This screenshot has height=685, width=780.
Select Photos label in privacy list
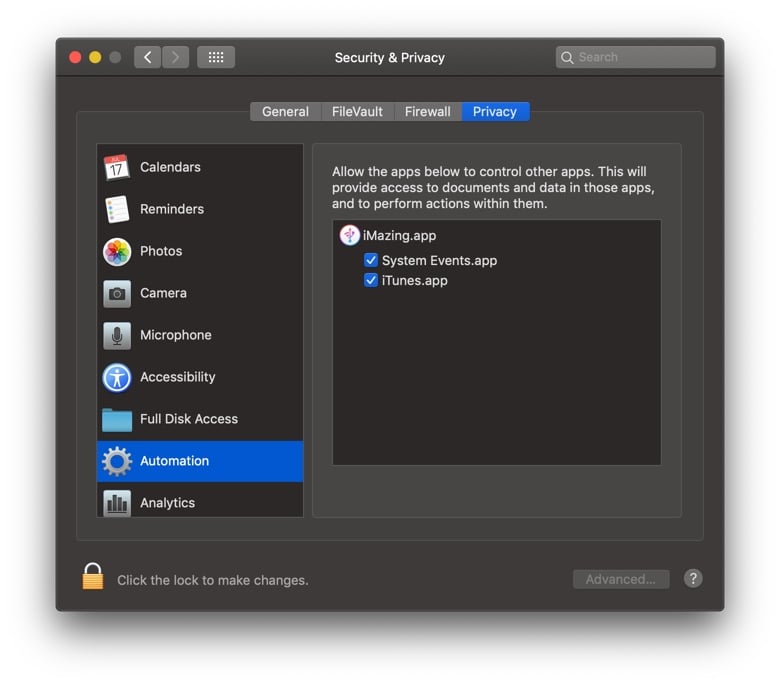tap(161, 251)
